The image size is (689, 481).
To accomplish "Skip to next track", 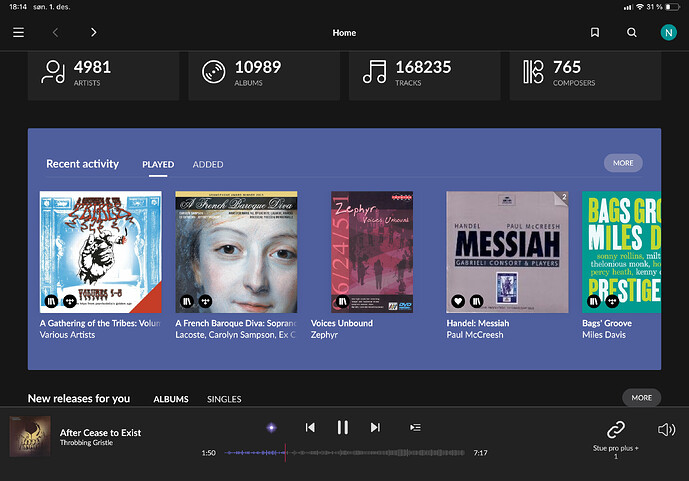I will click(375, 427).
